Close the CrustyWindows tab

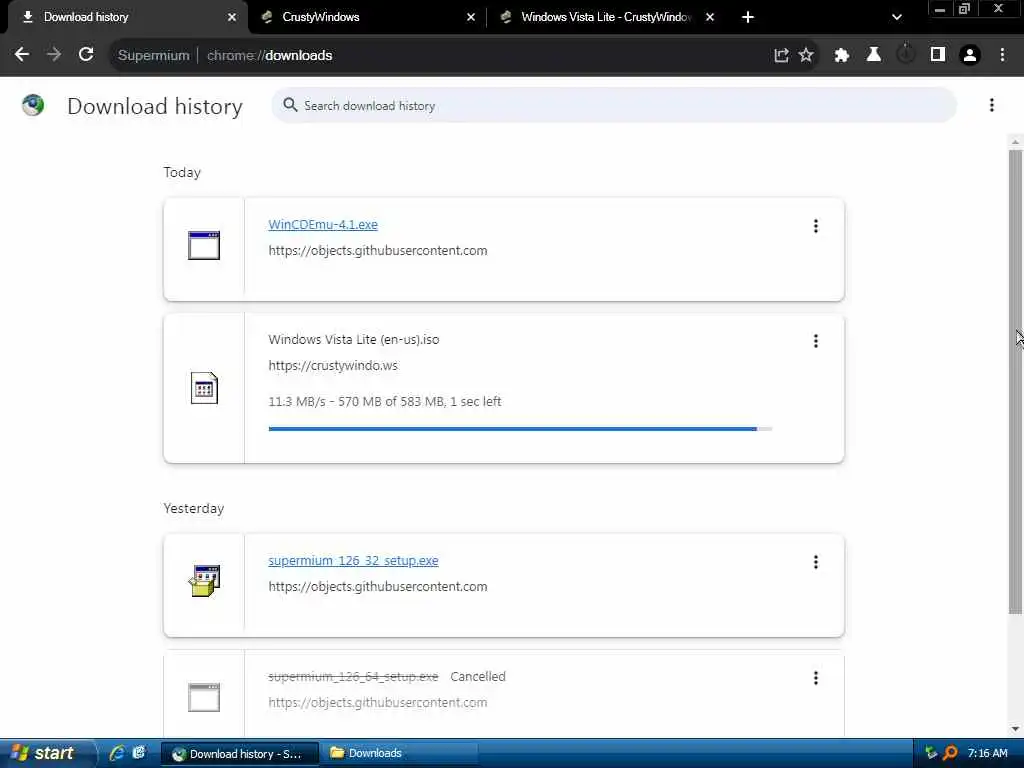pyautogui.click(x=471, y=17)
